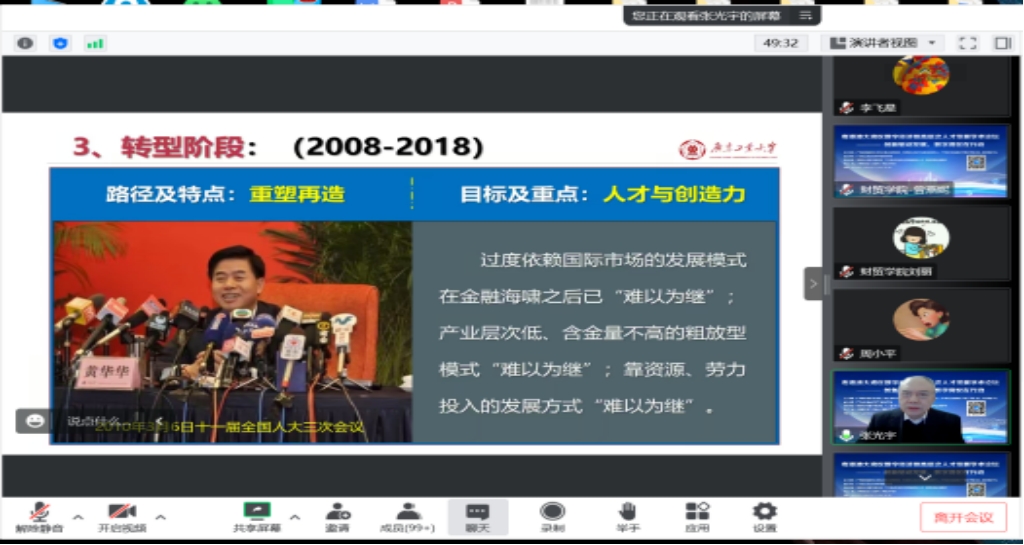Open meeting settings (设置)
This screenshot has height=545, width=1024.
tap(764, 516)
